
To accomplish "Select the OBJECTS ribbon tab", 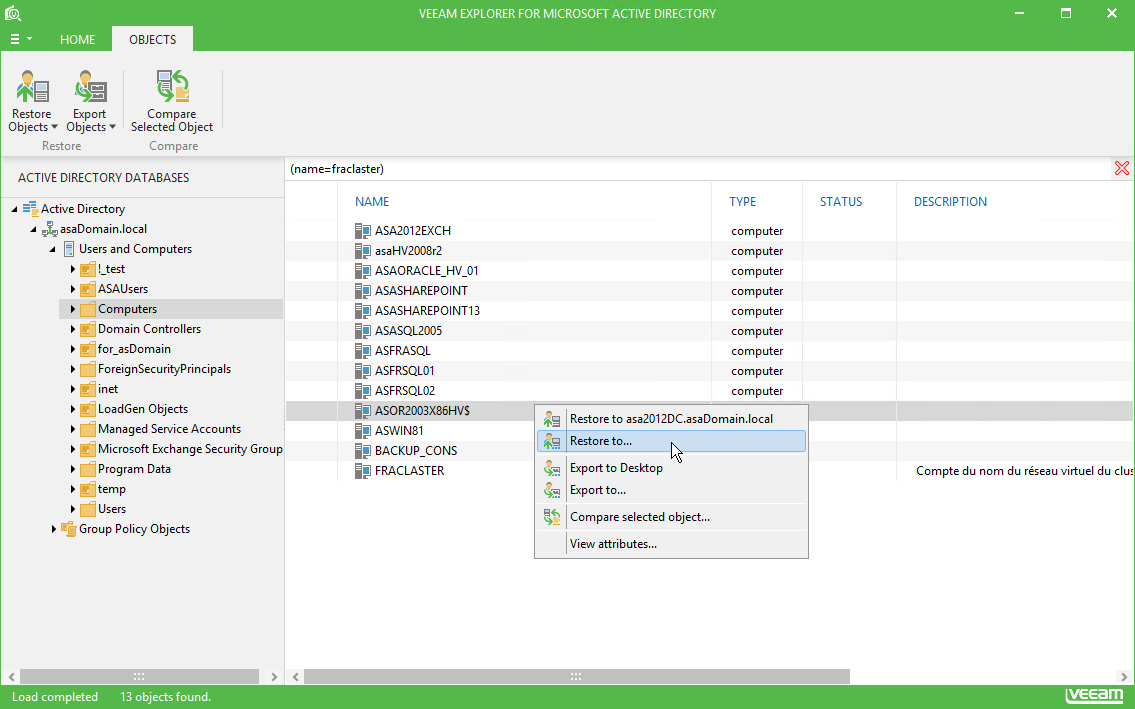I will click(153, 40).
